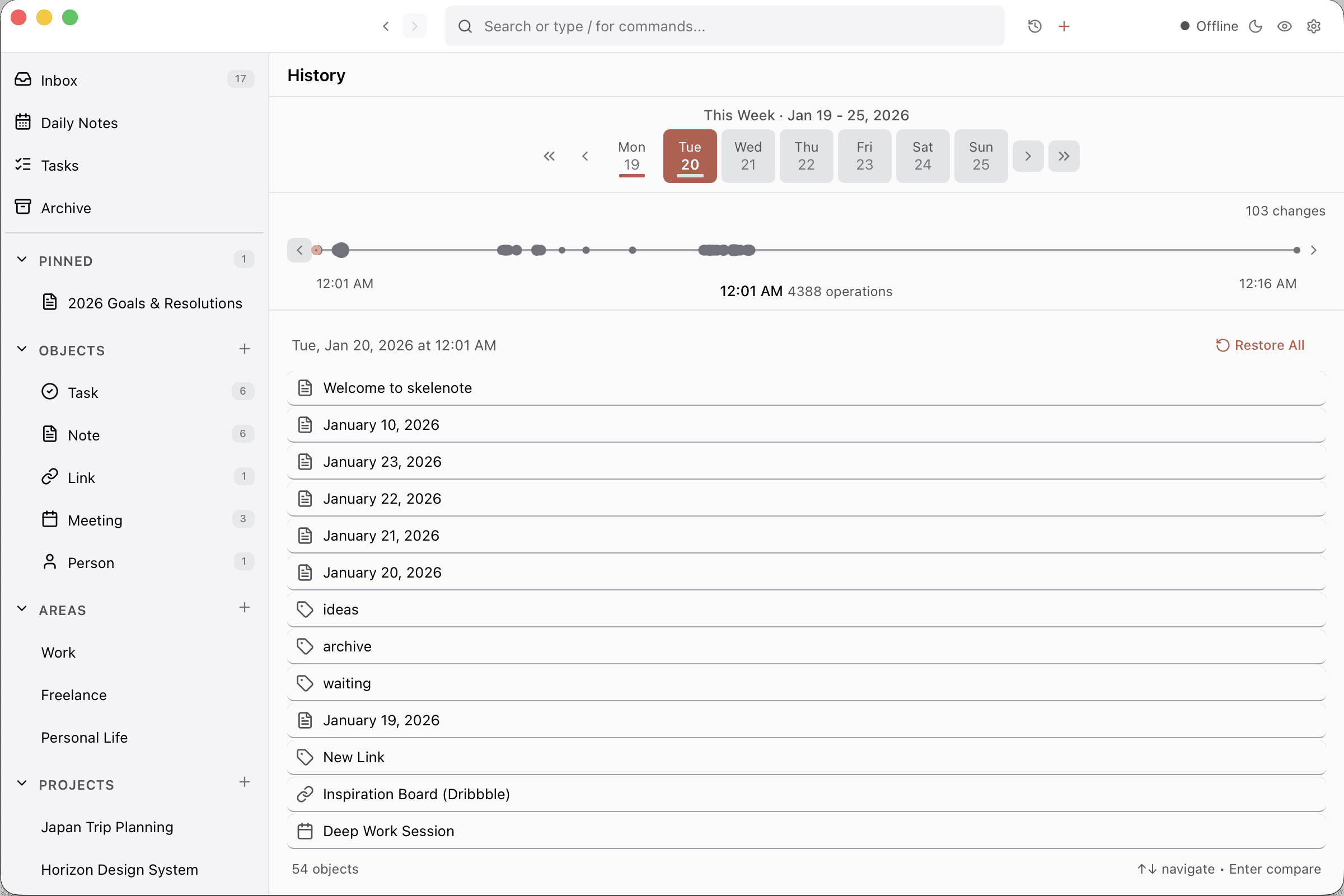Jump to previous week double chevron

point(549,156)
